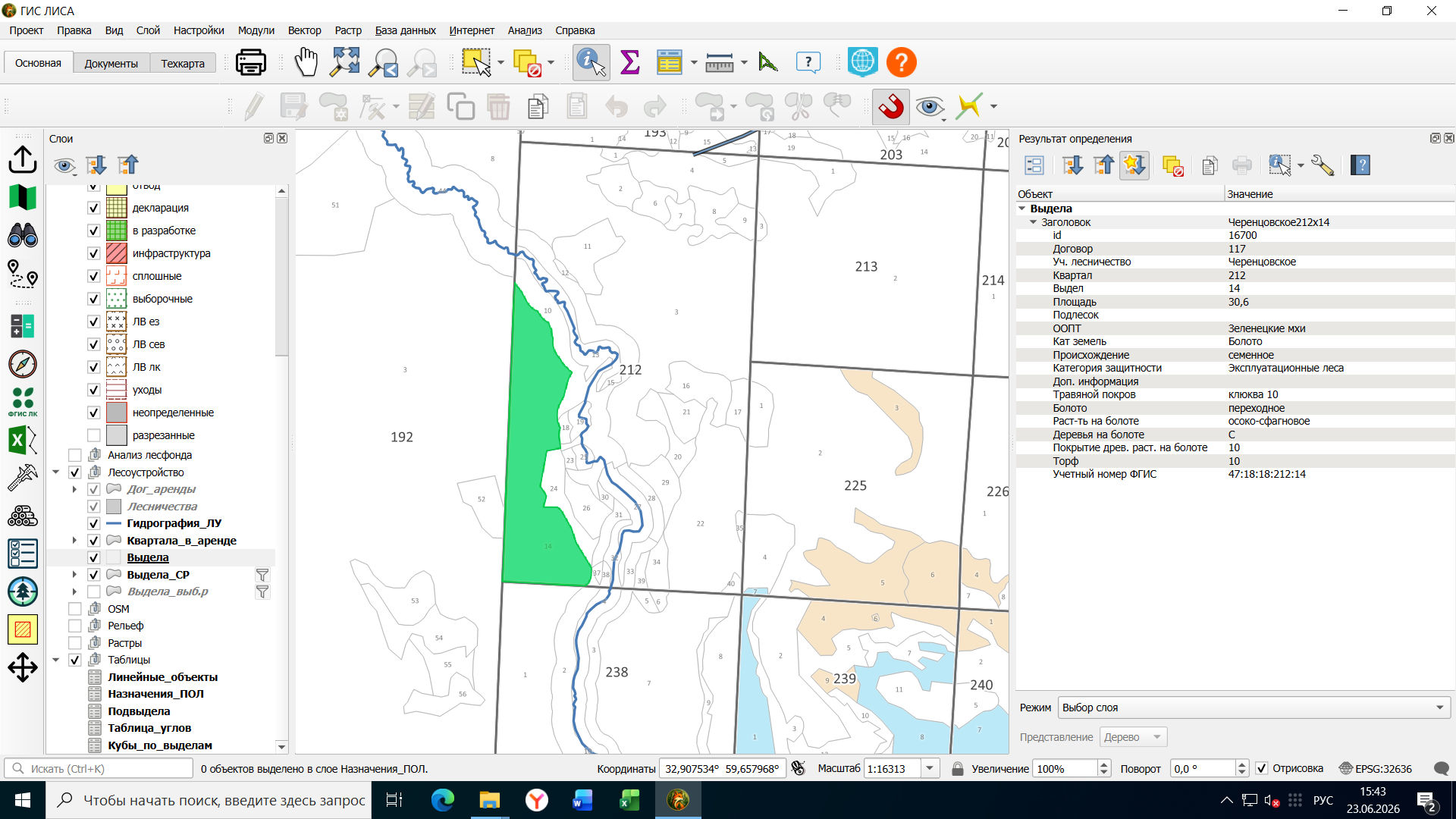Select the Pan map hand tool

point(306,62)
